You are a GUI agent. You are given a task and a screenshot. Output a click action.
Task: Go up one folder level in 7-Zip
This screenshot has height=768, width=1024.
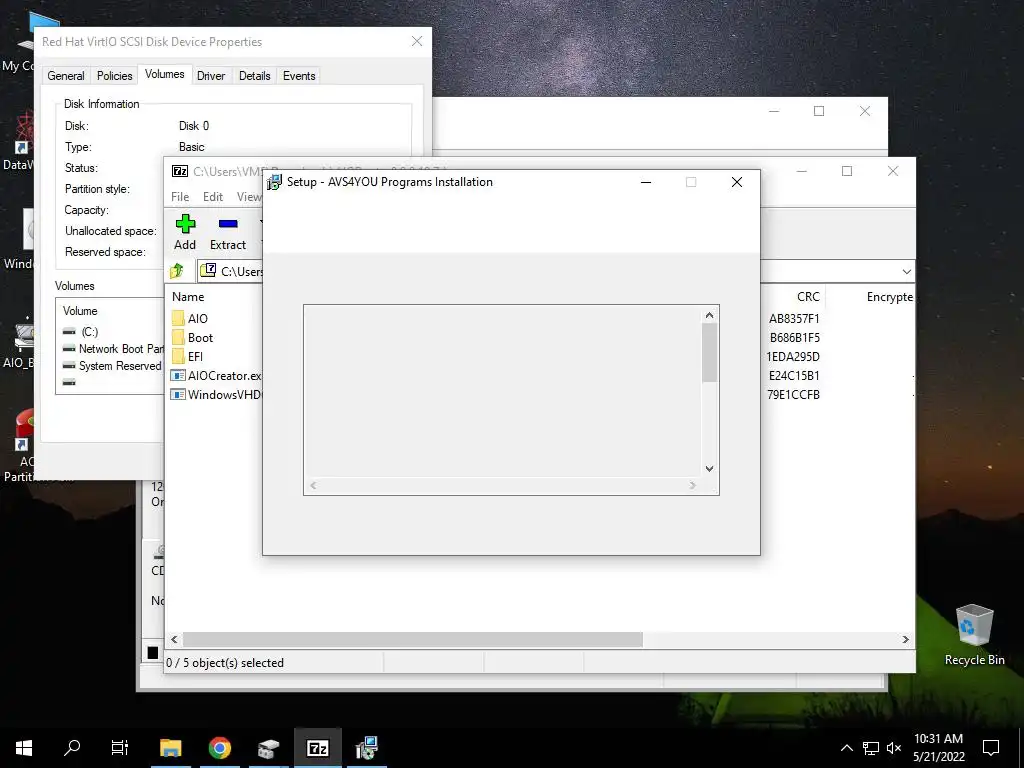coord(177,271)
